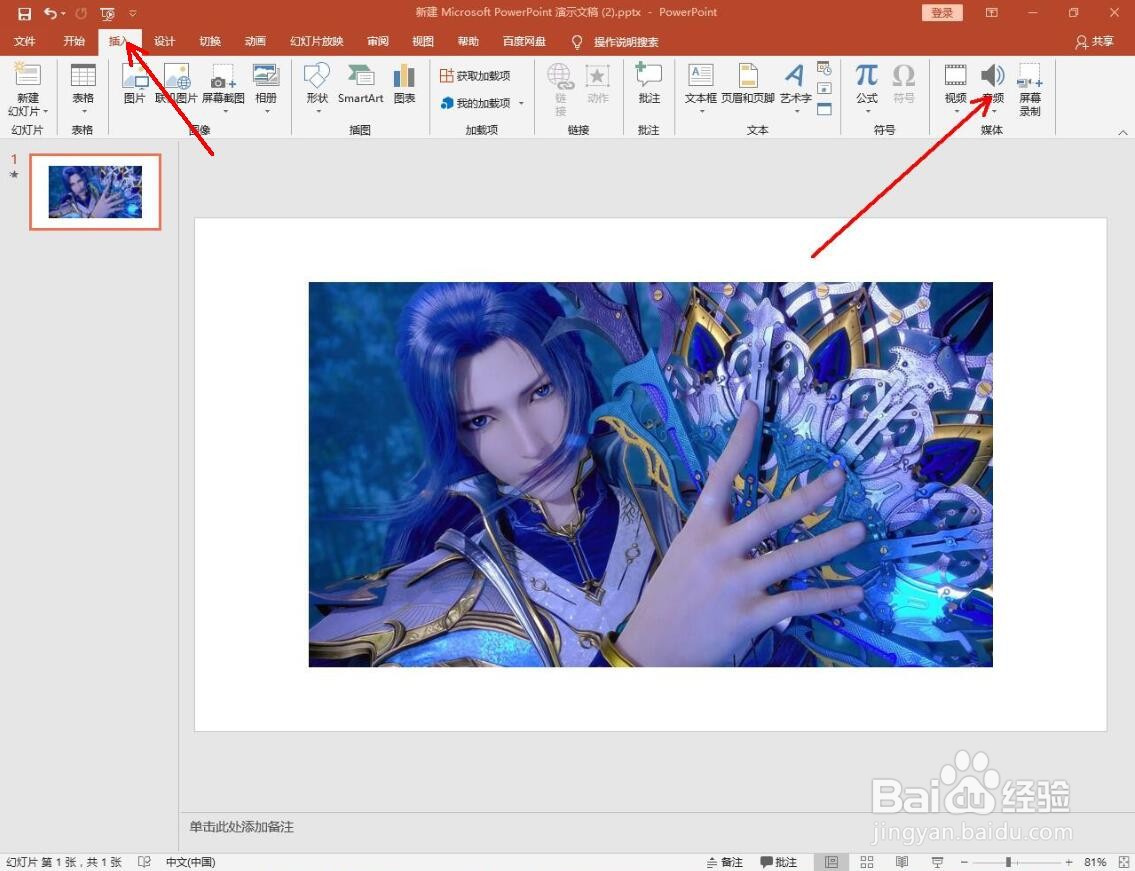Click the zoom out minus button
Screen dimensions: 1135x871
click(x=963, y=862)
